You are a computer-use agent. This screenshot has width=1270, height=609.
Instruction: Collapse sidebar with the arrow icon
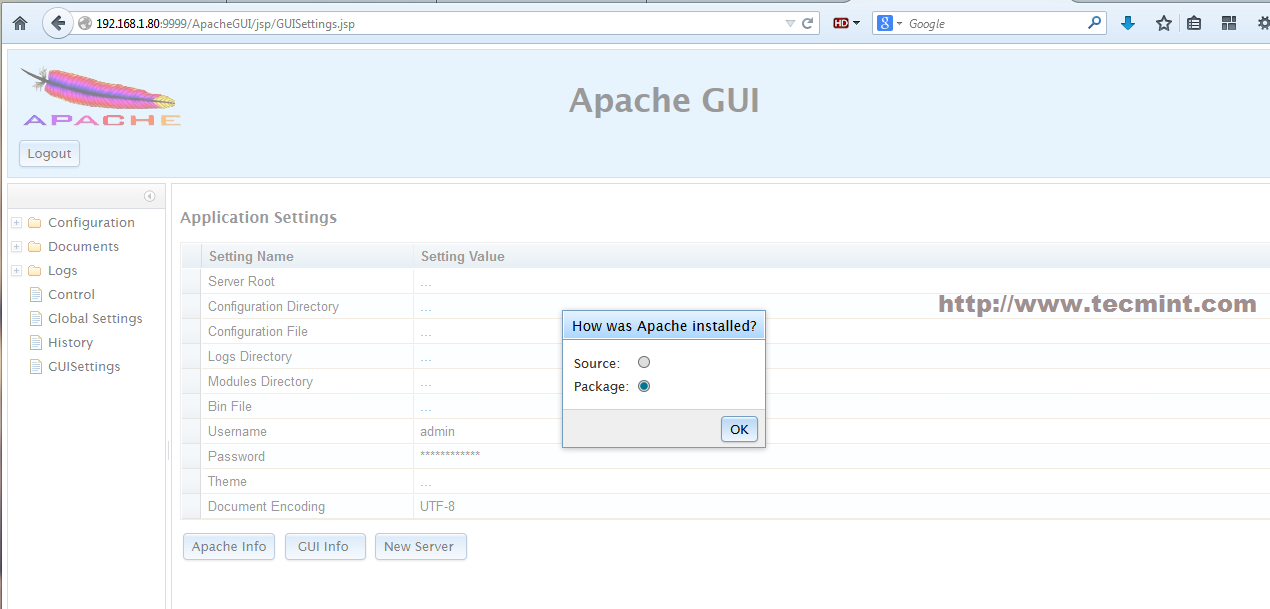click(x=150, y=196)
